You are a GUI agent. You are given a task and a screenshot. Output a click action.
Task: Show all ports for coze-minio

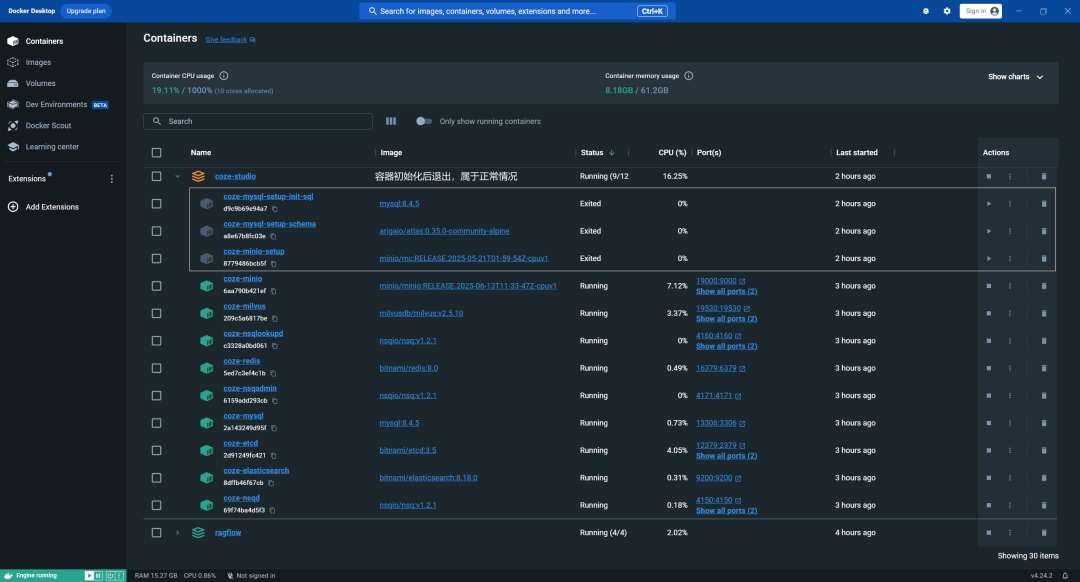tap(726, 291)
